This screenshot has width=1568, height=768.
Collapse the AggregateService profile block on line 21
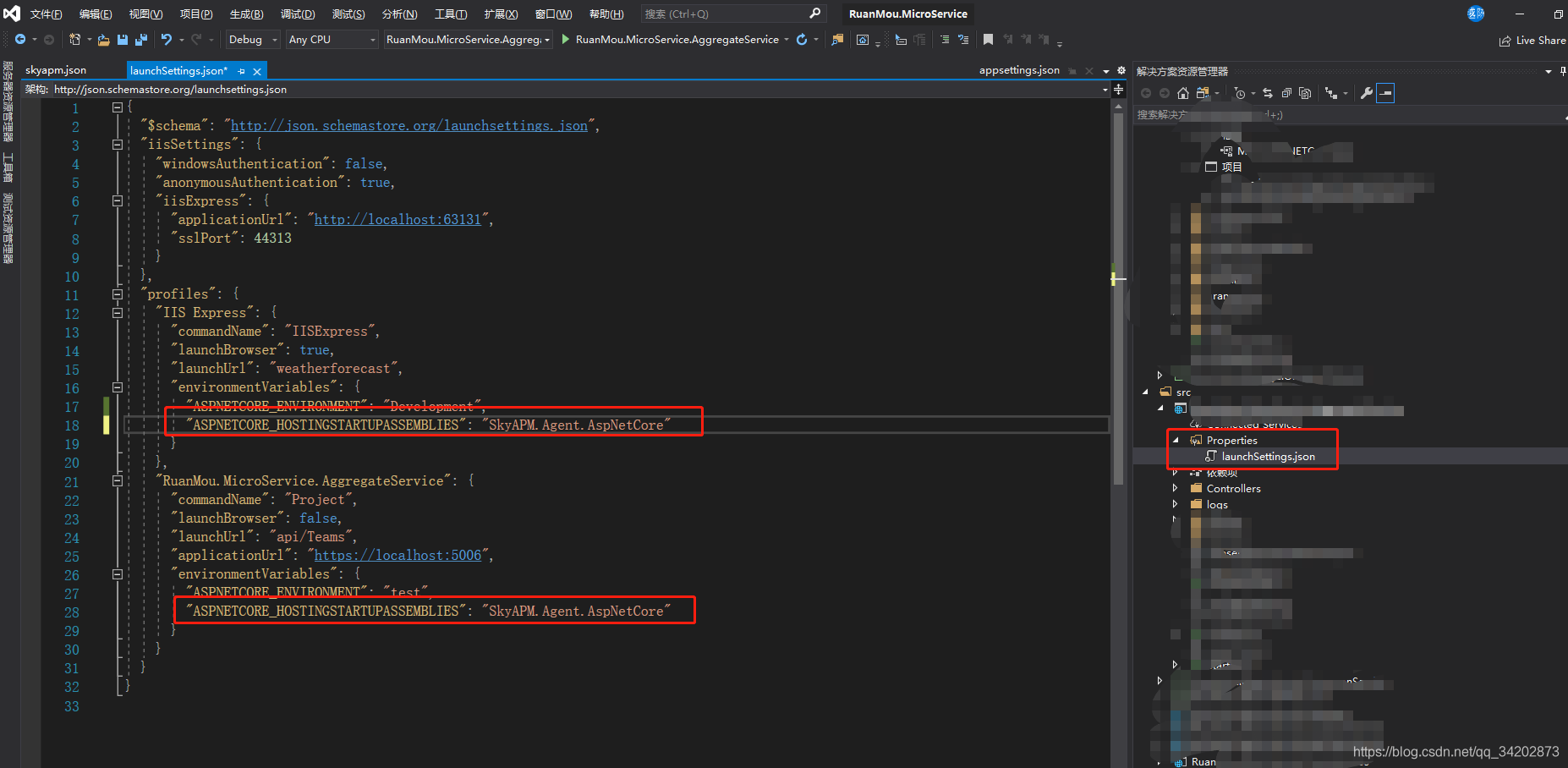click(118, 480)
